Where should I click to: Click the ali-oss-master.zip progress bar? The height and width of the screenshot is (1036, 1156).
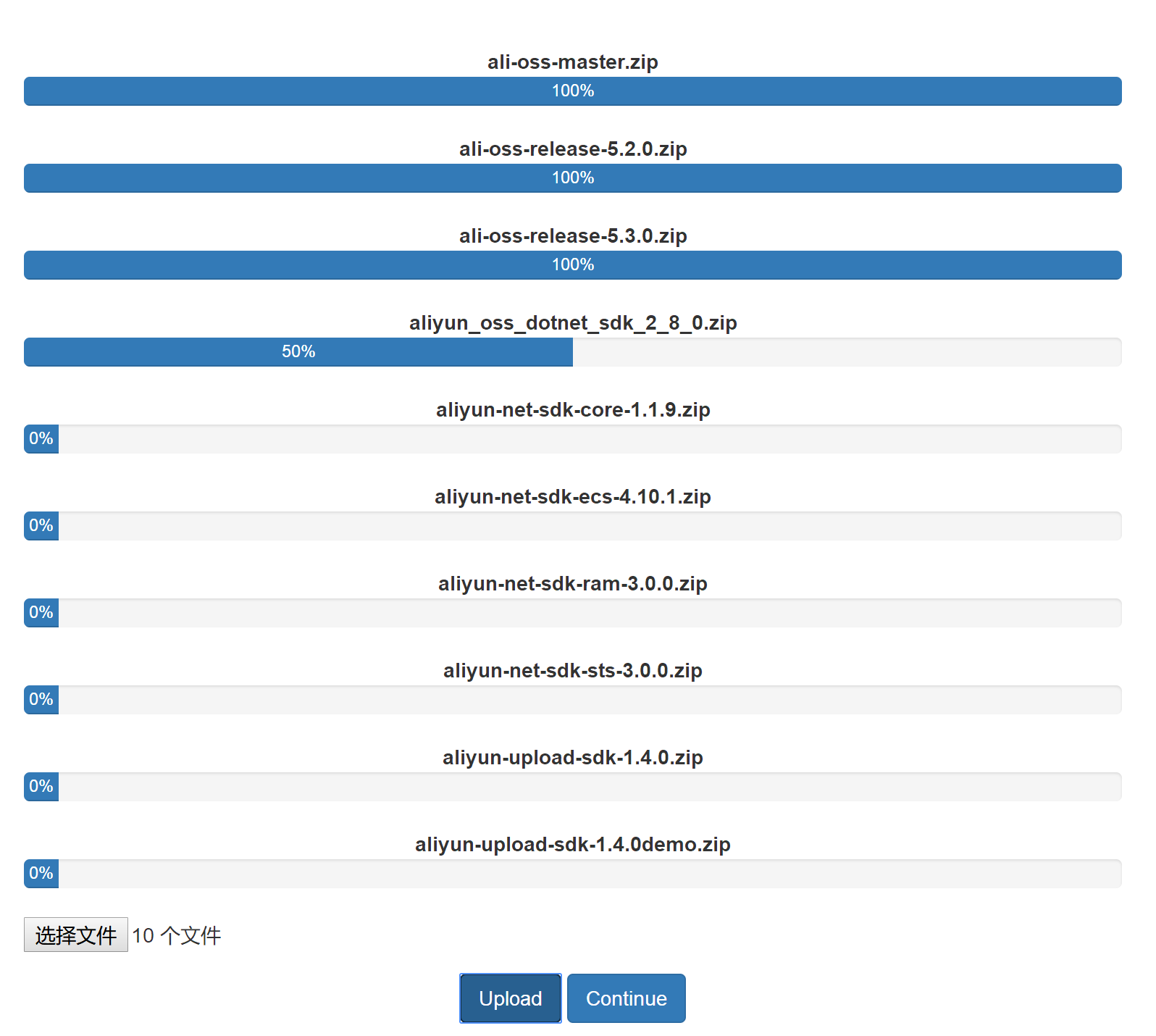tap(573, 91)
